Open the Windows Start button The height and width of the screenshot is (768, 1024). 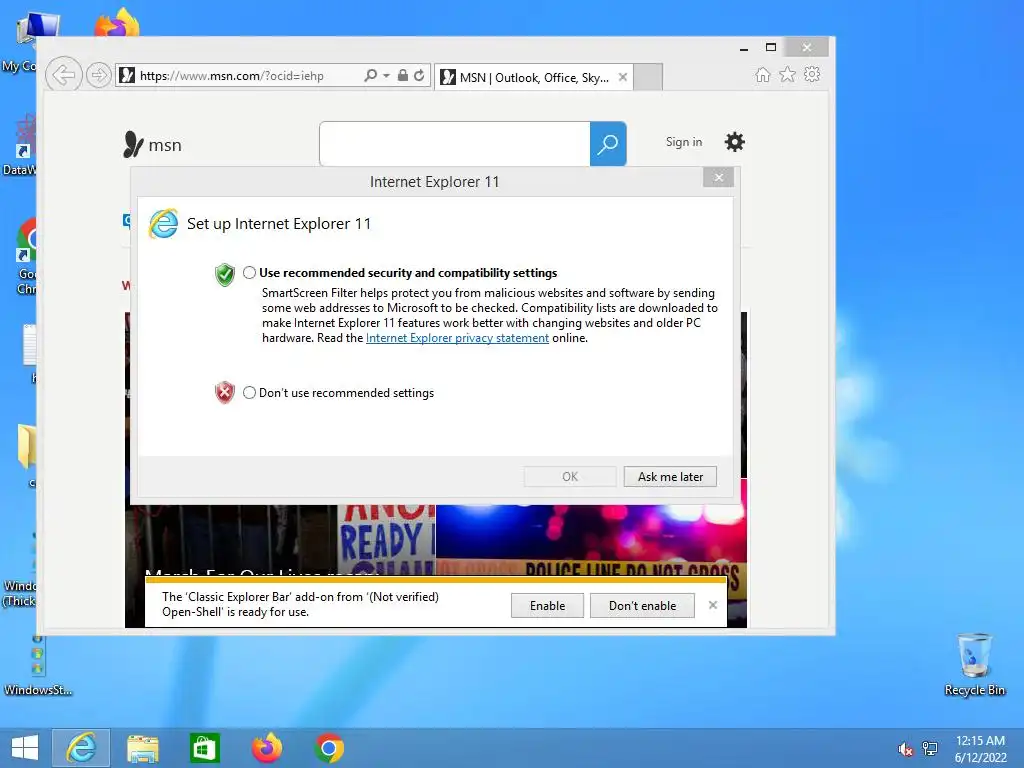click(x=25, y=748)
